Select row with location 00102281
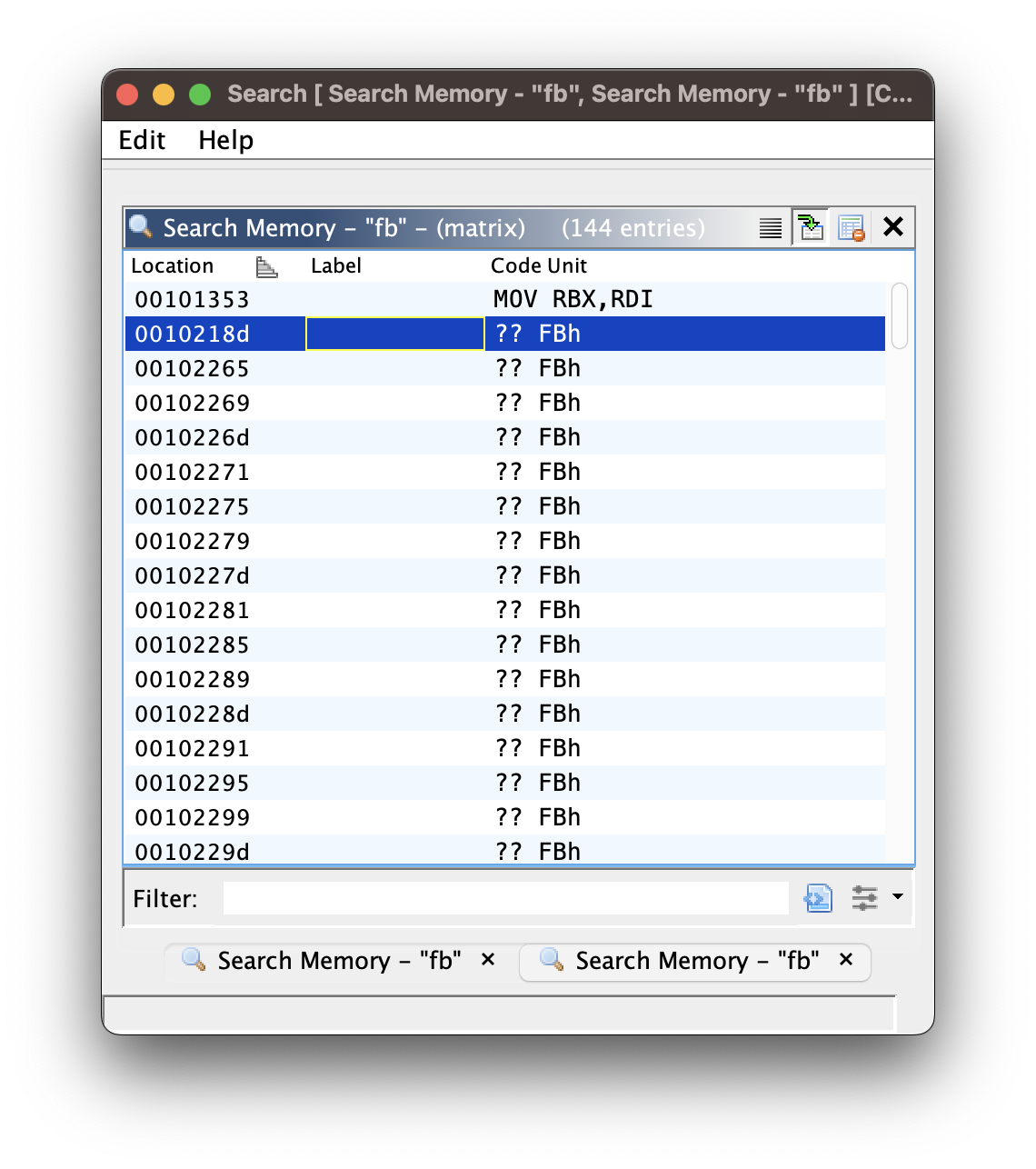Image resolution: width=1036 pixels, height=1169 pixels. coord(504,611)
